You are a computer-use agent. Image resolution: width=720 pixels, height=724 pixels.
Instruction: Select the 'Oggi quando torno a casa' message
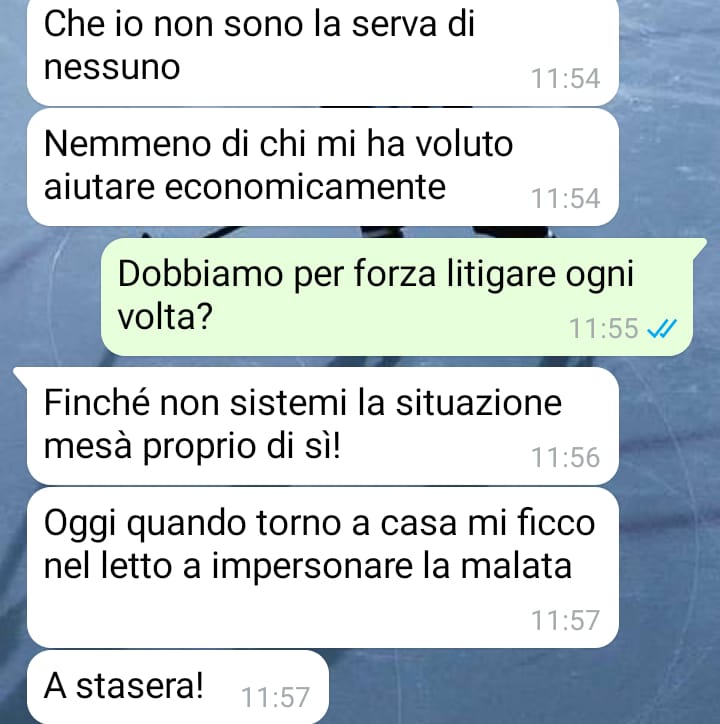(322, 567)
